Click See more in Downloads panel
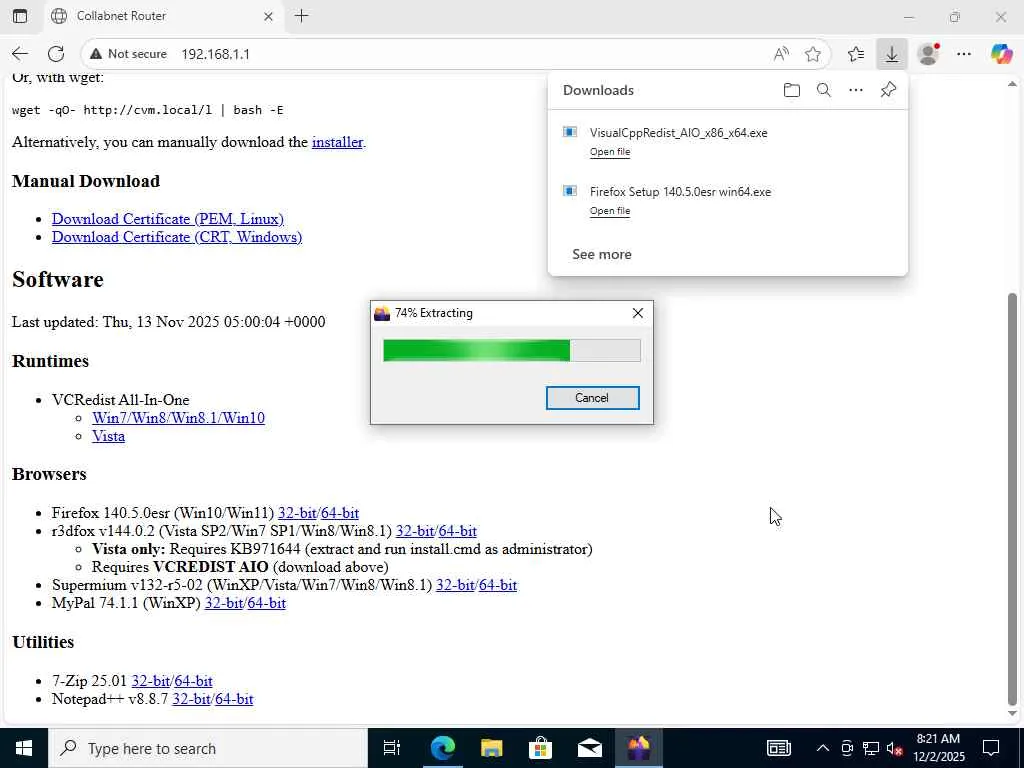Image resolution: width=1024 pixels, height=768 pixels. [x=601, y=254]
